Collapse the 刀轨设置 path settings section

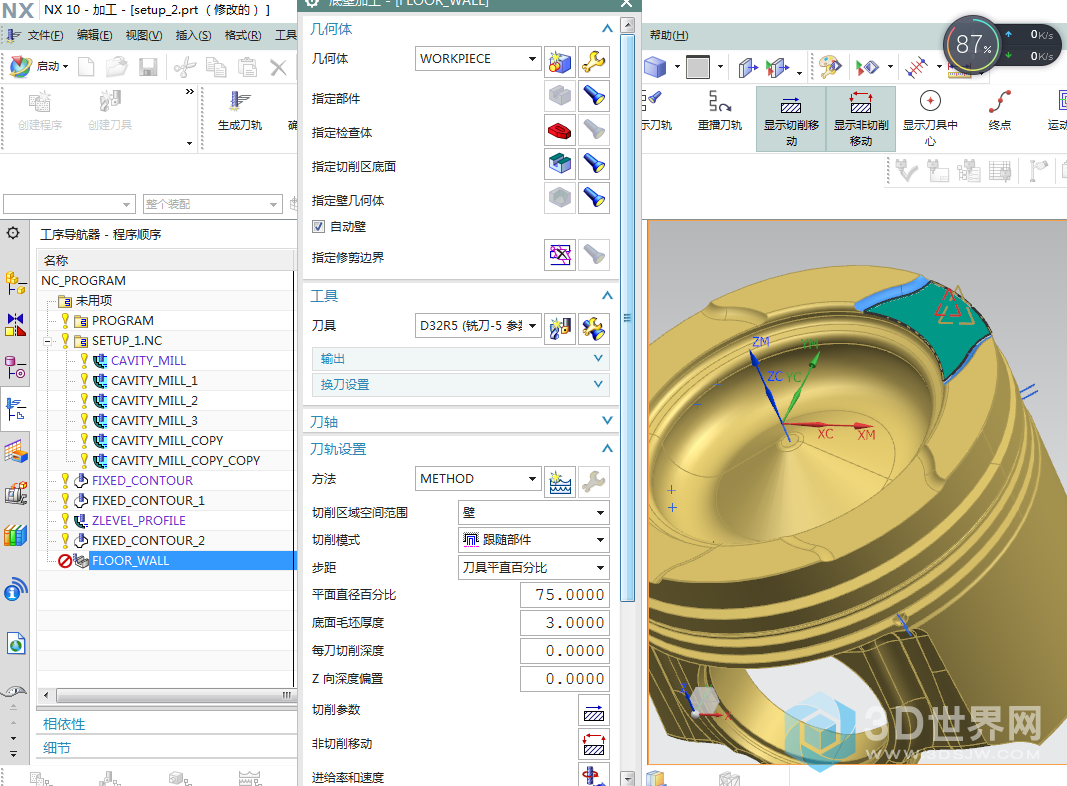pyautogui.click(x=607, y=448)
